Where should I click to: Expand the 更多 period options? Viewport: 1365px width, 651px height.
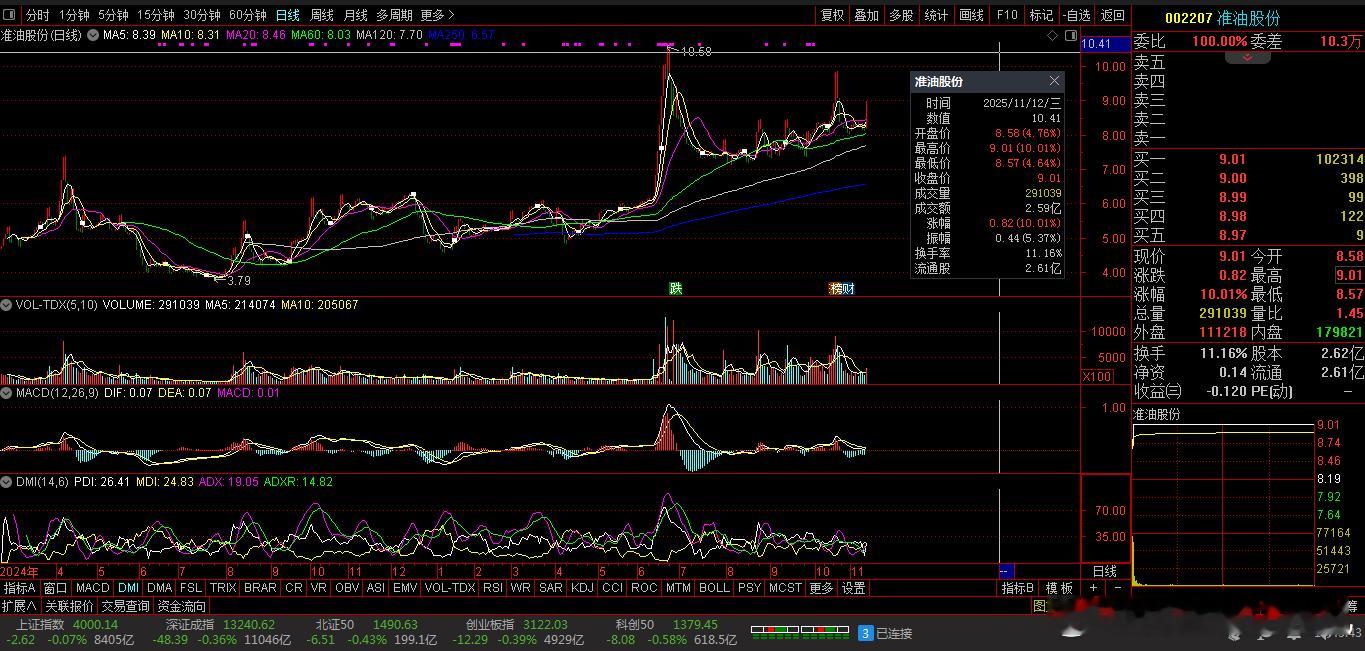coord(437,15)
